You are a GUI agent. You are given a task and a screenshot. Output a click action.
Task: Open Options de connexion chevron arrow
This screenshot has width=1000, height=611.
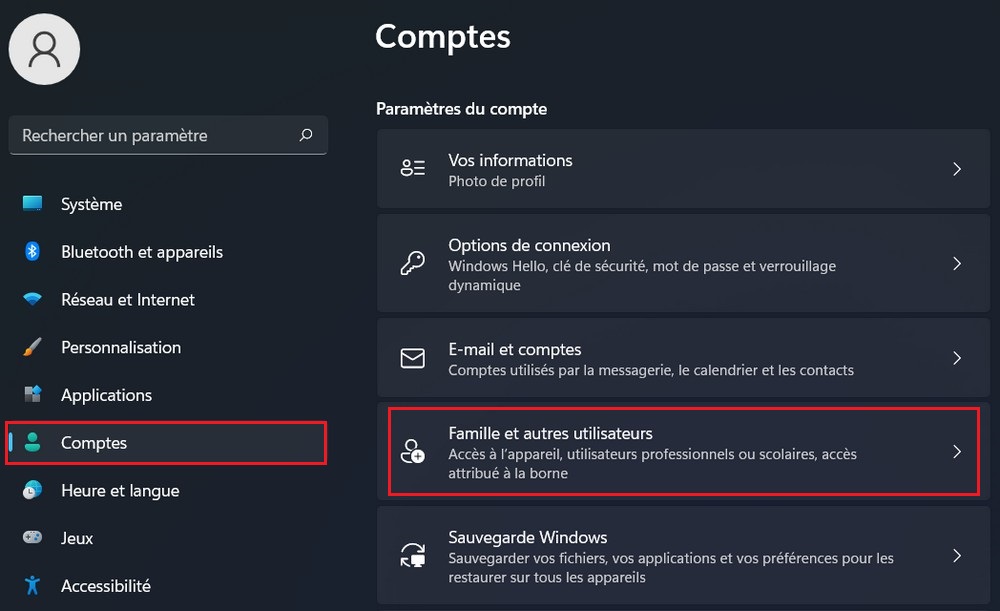957,264
